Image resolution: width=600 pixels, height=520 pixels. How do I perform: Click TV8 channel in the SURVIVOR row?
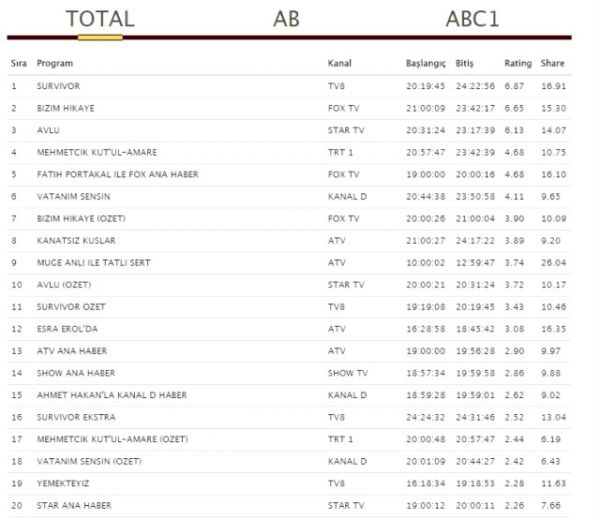(336, 86)
